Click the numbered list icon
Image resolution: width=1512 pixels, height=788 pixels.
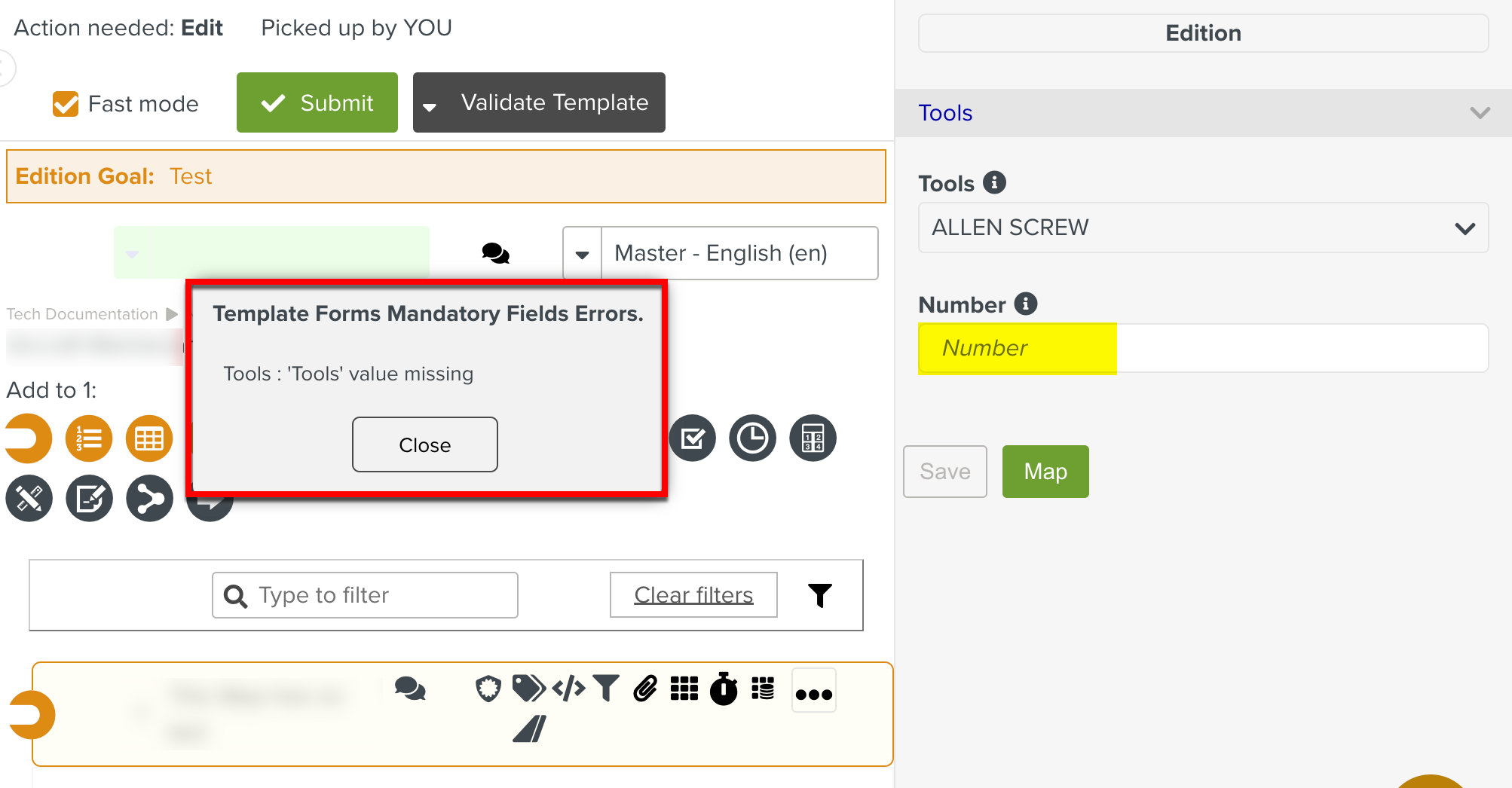89,438
